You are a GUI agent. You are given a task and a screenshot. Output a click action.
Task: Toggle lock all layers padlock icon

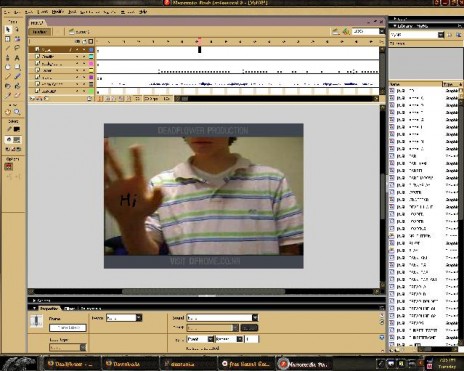click(x=84, y=42)
